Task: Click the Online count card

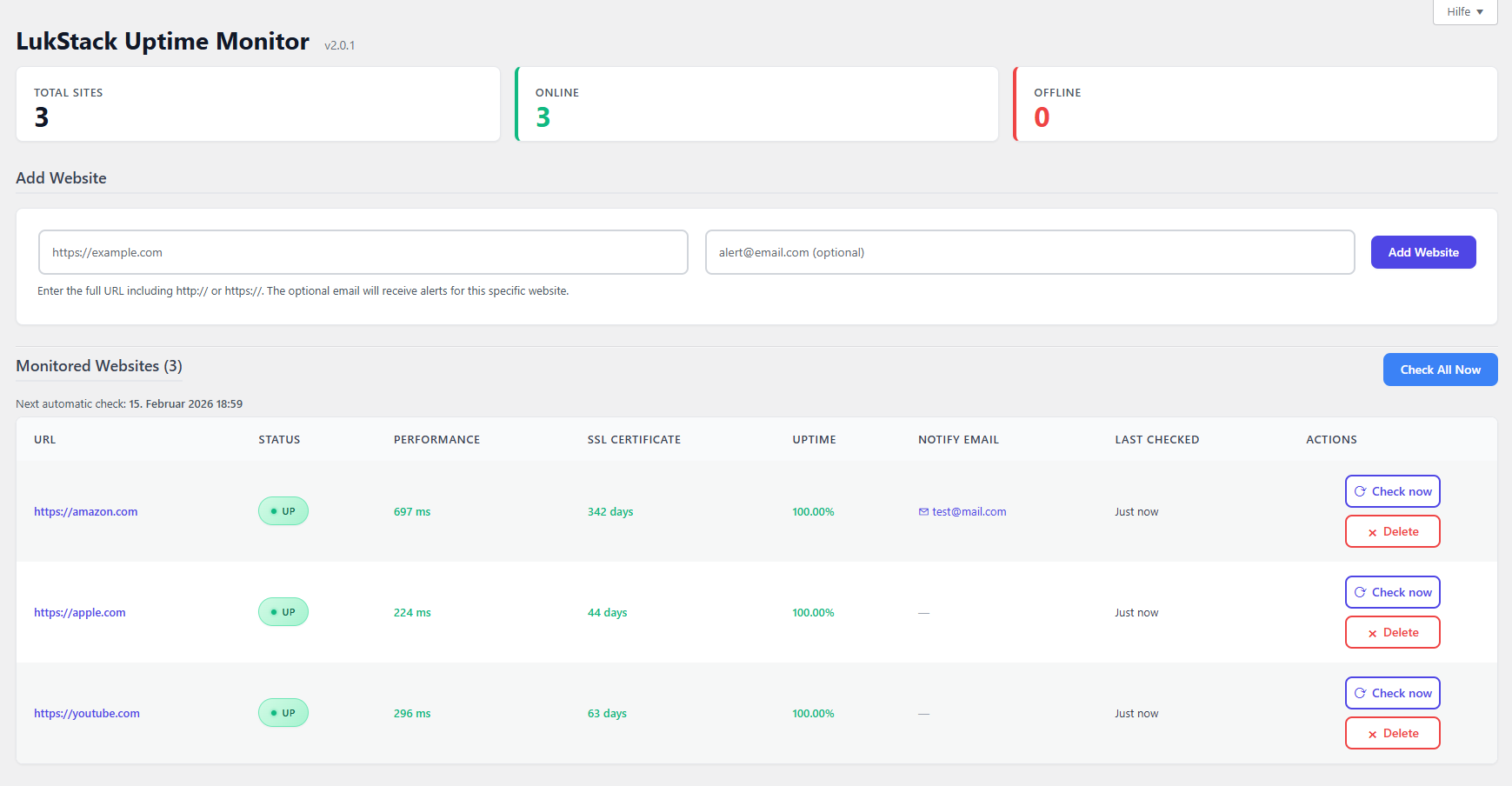Action: click(756, 104)
